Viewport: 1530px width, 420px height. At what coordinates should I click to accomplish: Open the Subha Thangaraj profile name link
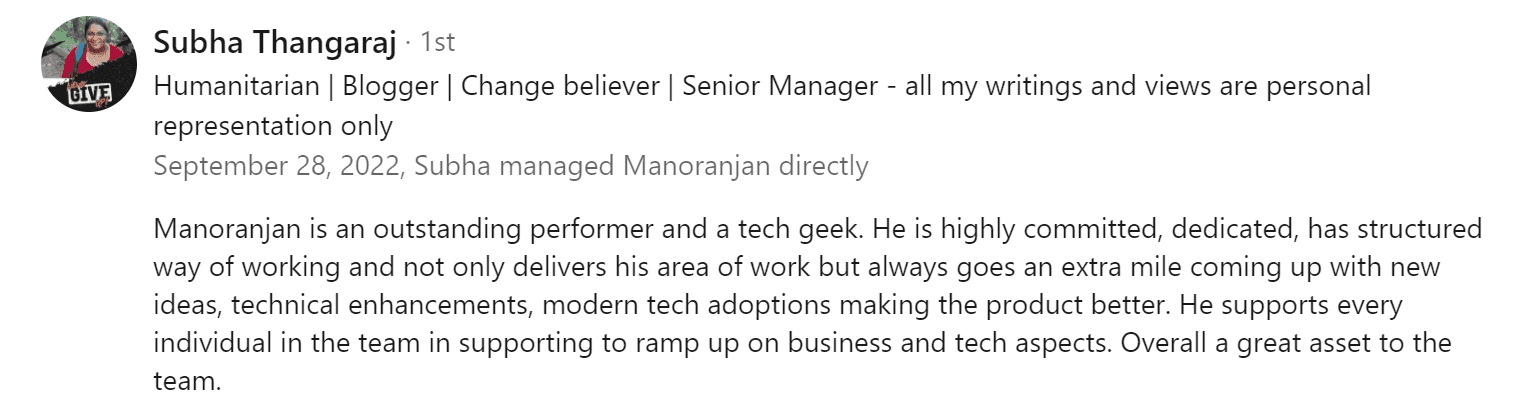[x=275, y=43]
